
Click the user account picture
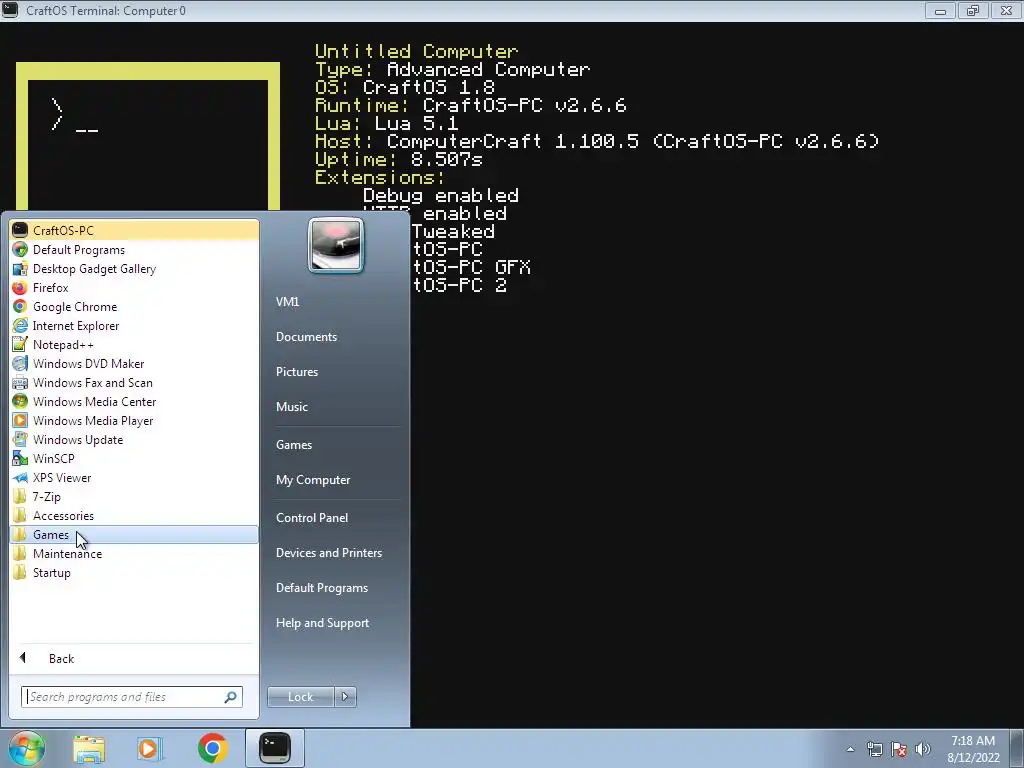click(336, 245)
